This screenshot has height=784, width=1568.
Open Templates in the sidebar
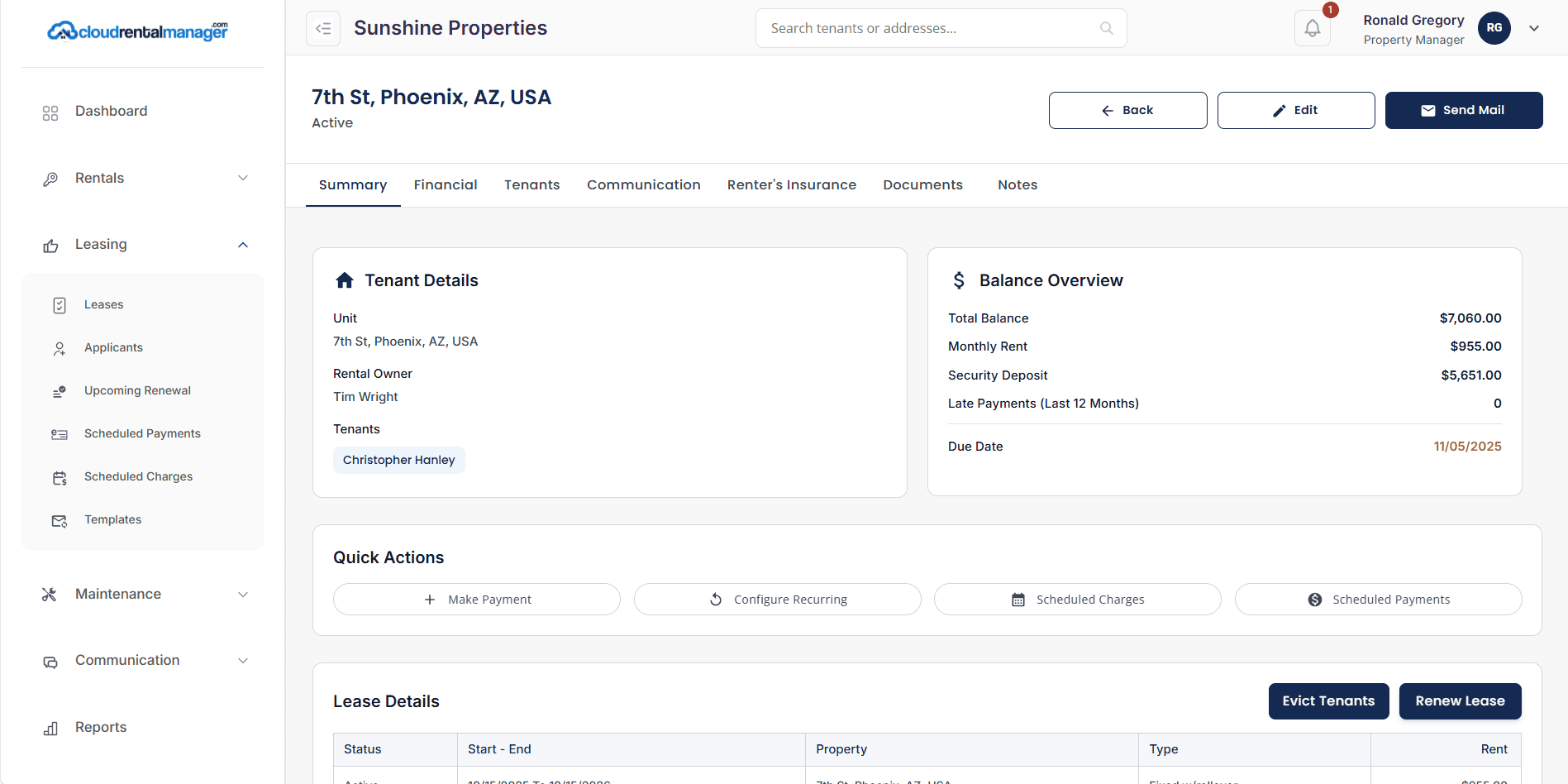(112, 519)
